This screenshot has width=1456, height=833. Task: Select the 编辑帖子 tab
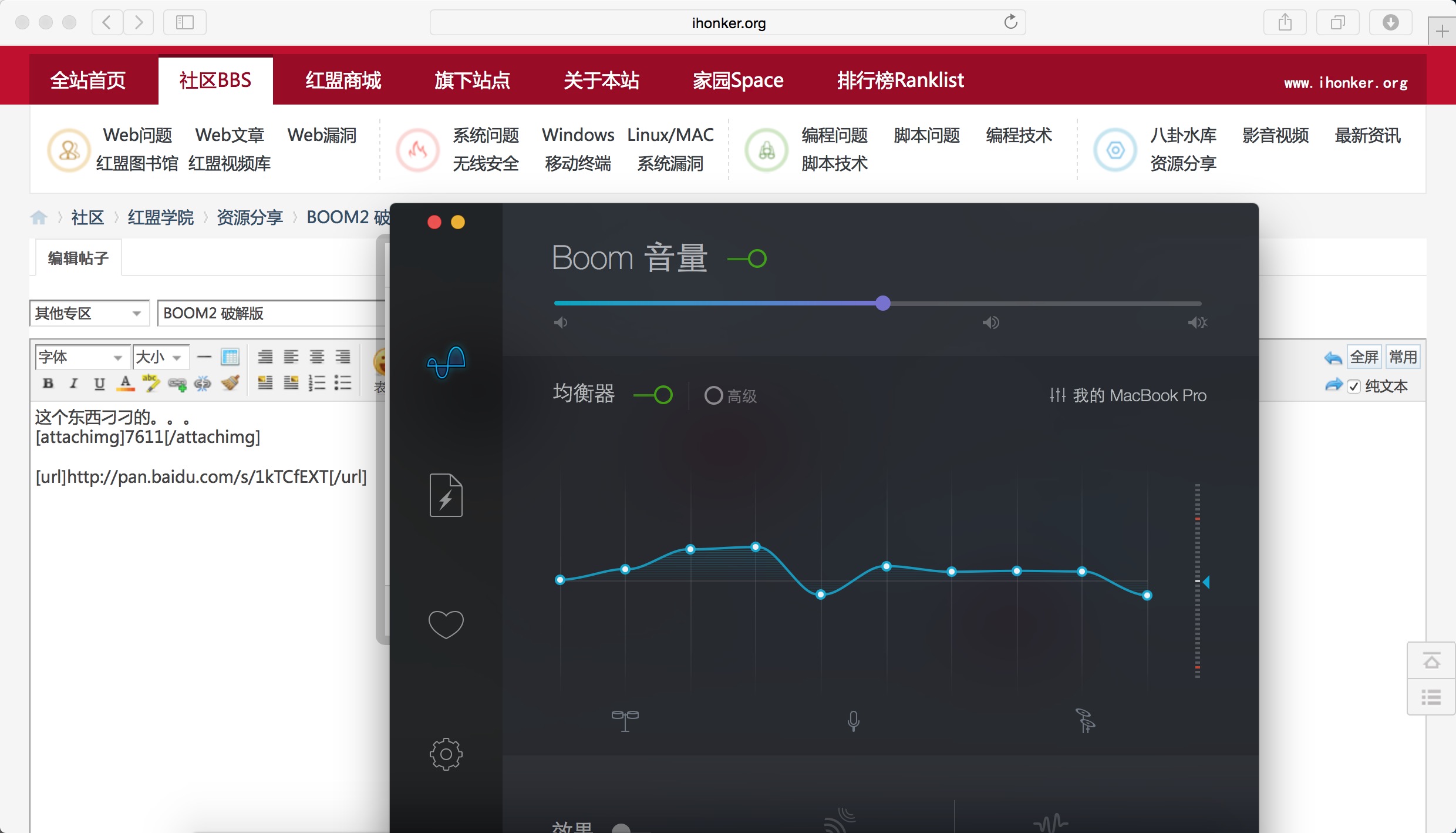[x=78, y=258]
